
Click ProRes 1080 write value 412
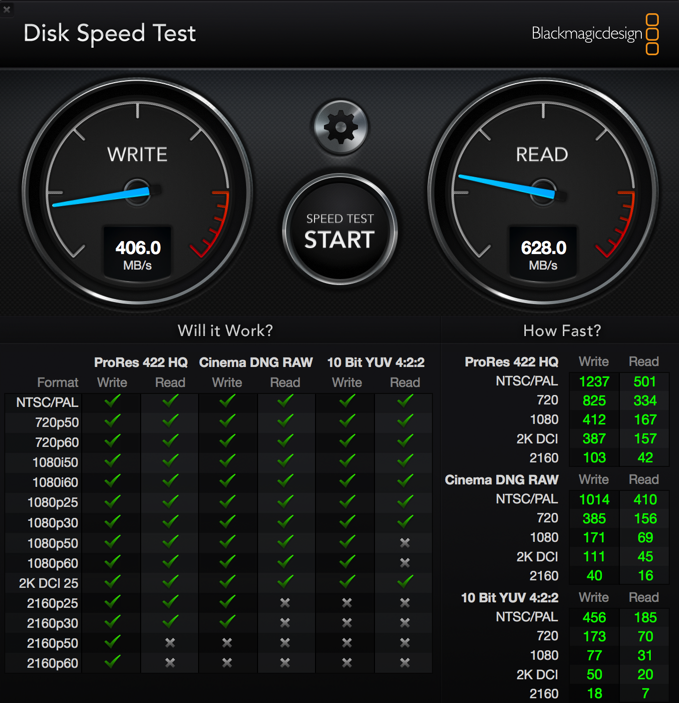(x=594, y=420)
